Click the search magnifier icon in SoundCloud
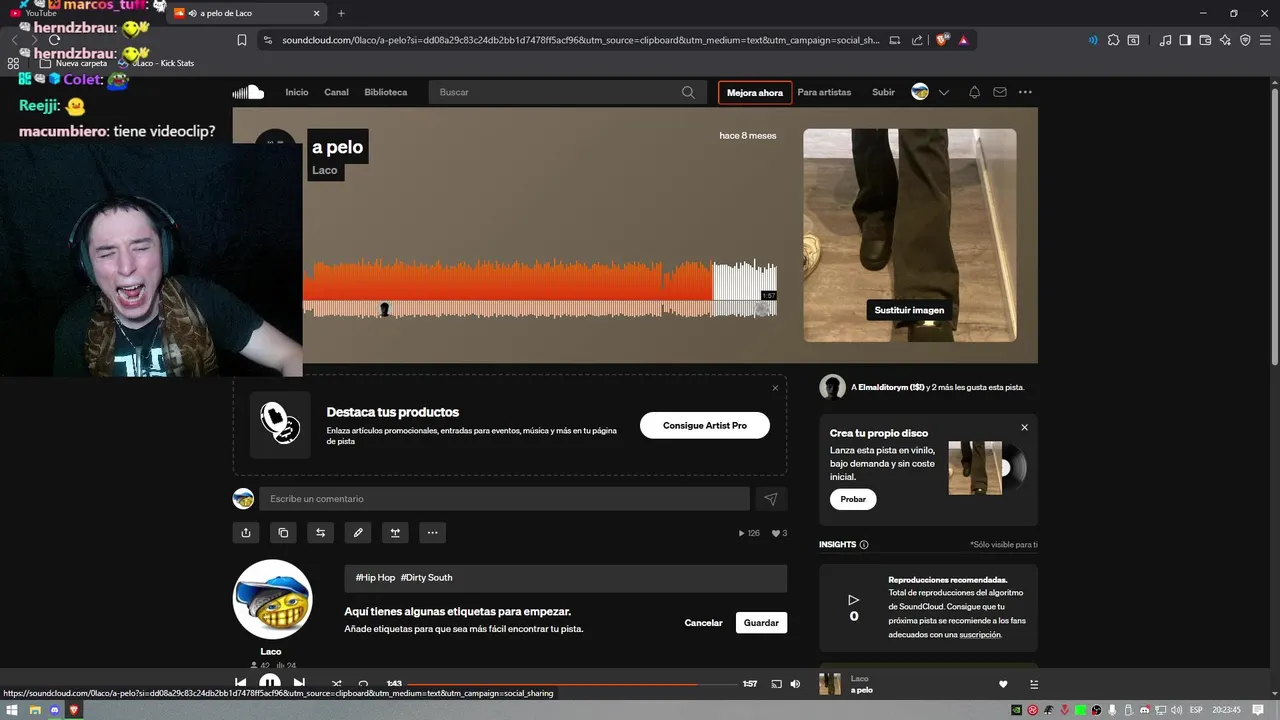The image size is (1280, 720). [x=688, y=92]
